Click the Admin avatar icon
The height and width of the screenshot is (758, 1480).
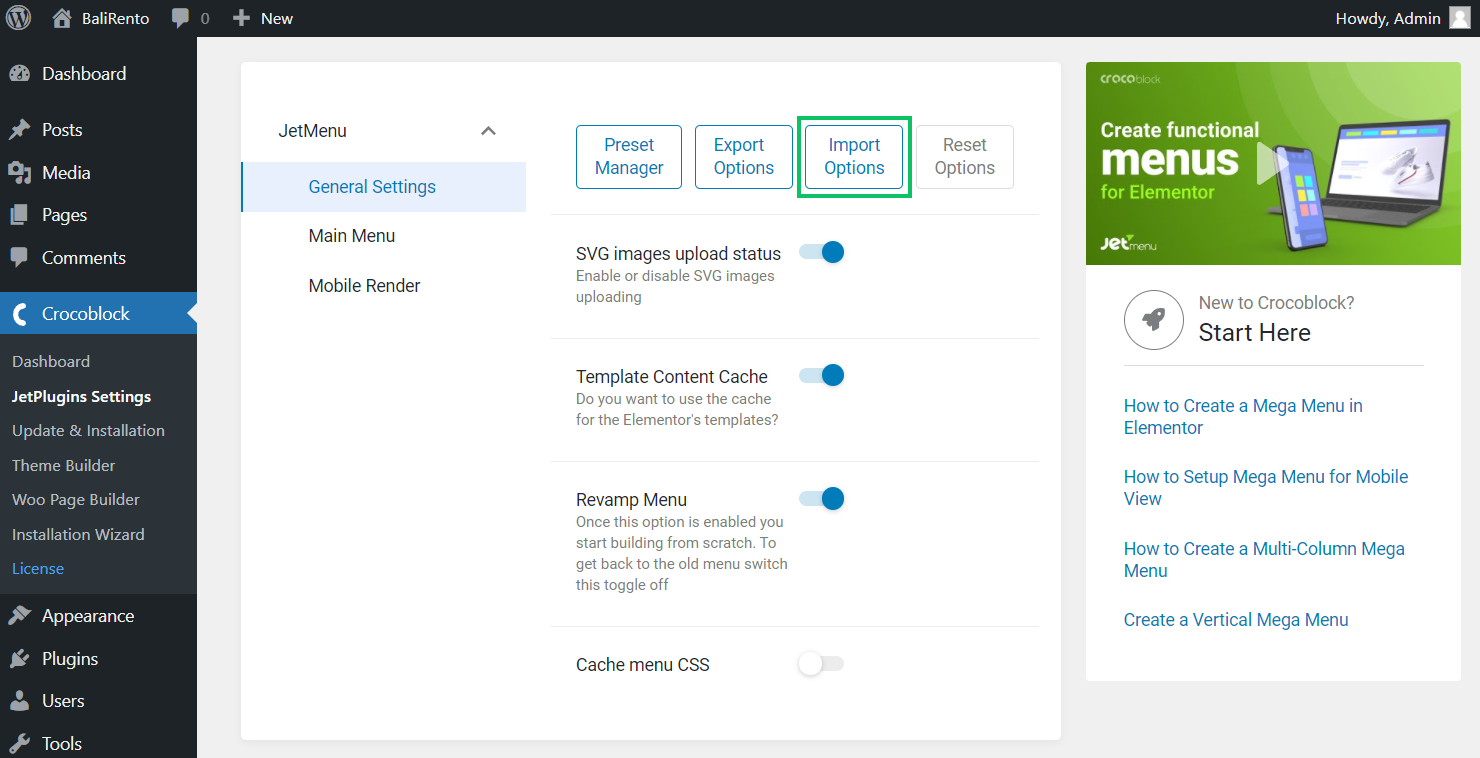coord(1460,18)
